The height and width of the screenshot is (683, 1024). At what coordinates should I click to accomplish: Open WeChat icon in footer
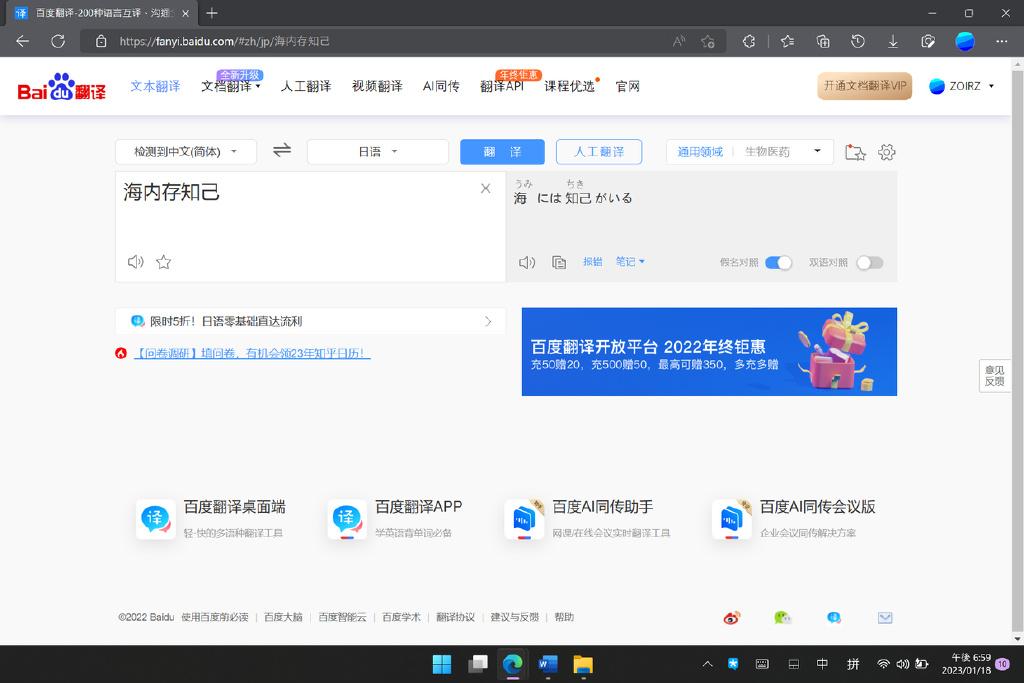coord(782,617)
